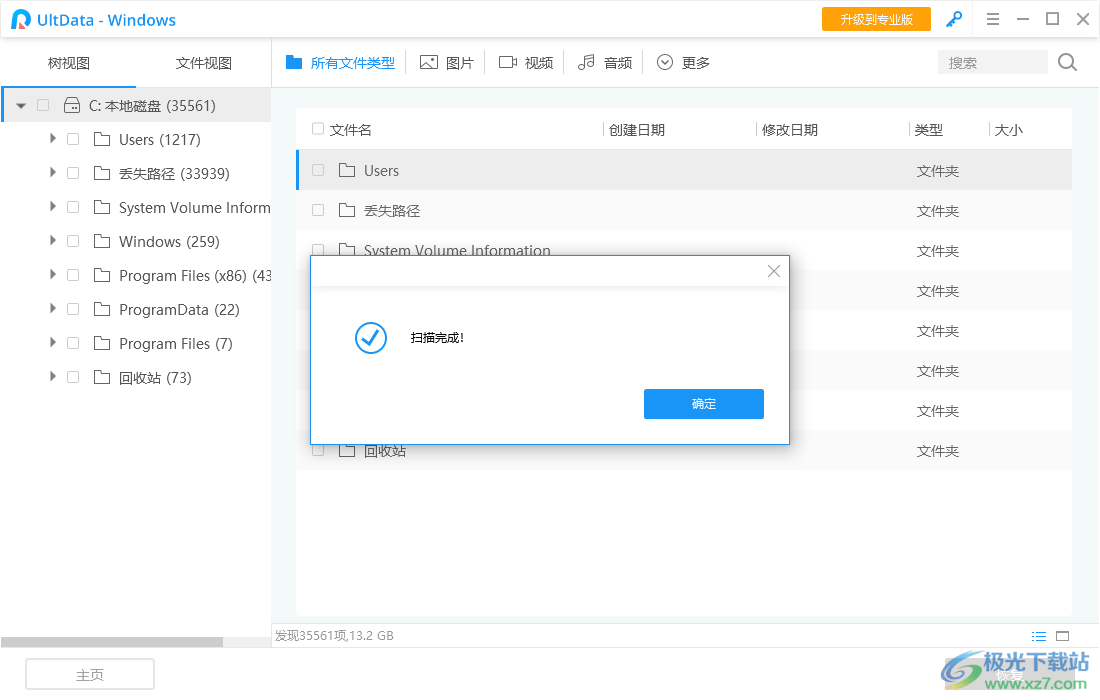Switch to the 文件视图 tab
The image size is (1100, 700).
pos(203,62)
